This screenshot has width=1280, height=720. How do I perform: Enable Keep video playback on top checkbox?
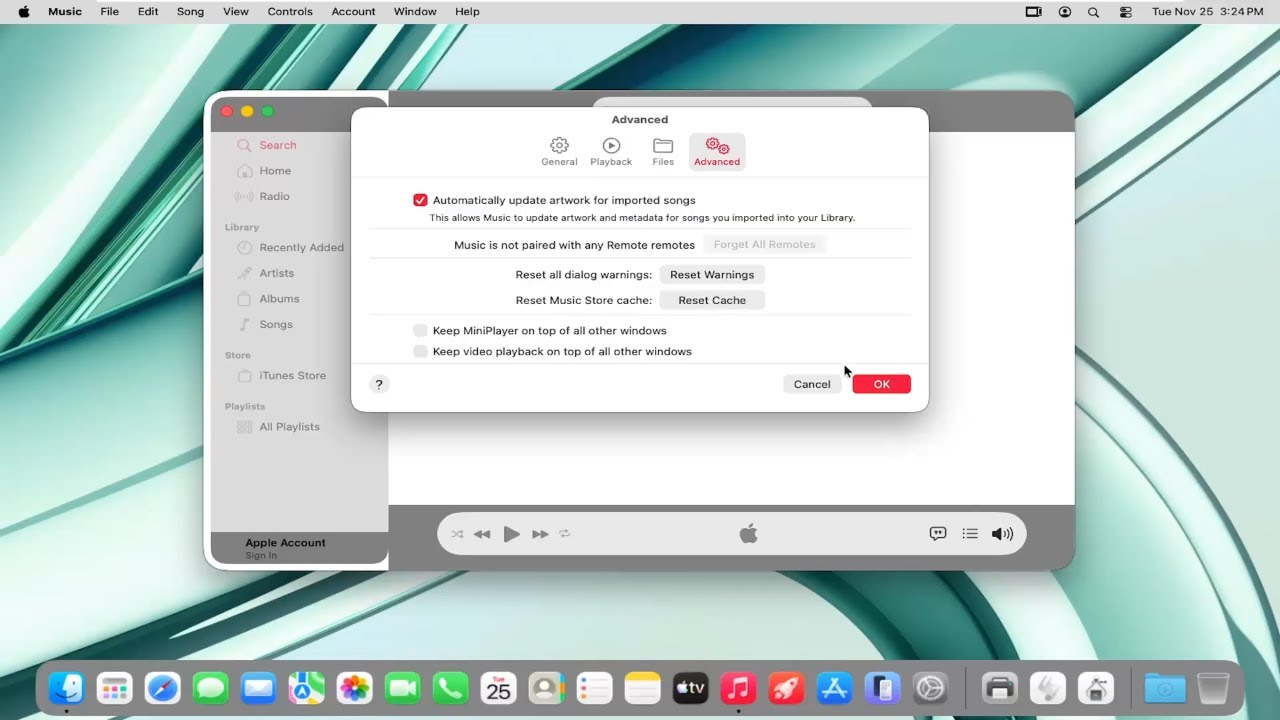click(x=420, y=352)
